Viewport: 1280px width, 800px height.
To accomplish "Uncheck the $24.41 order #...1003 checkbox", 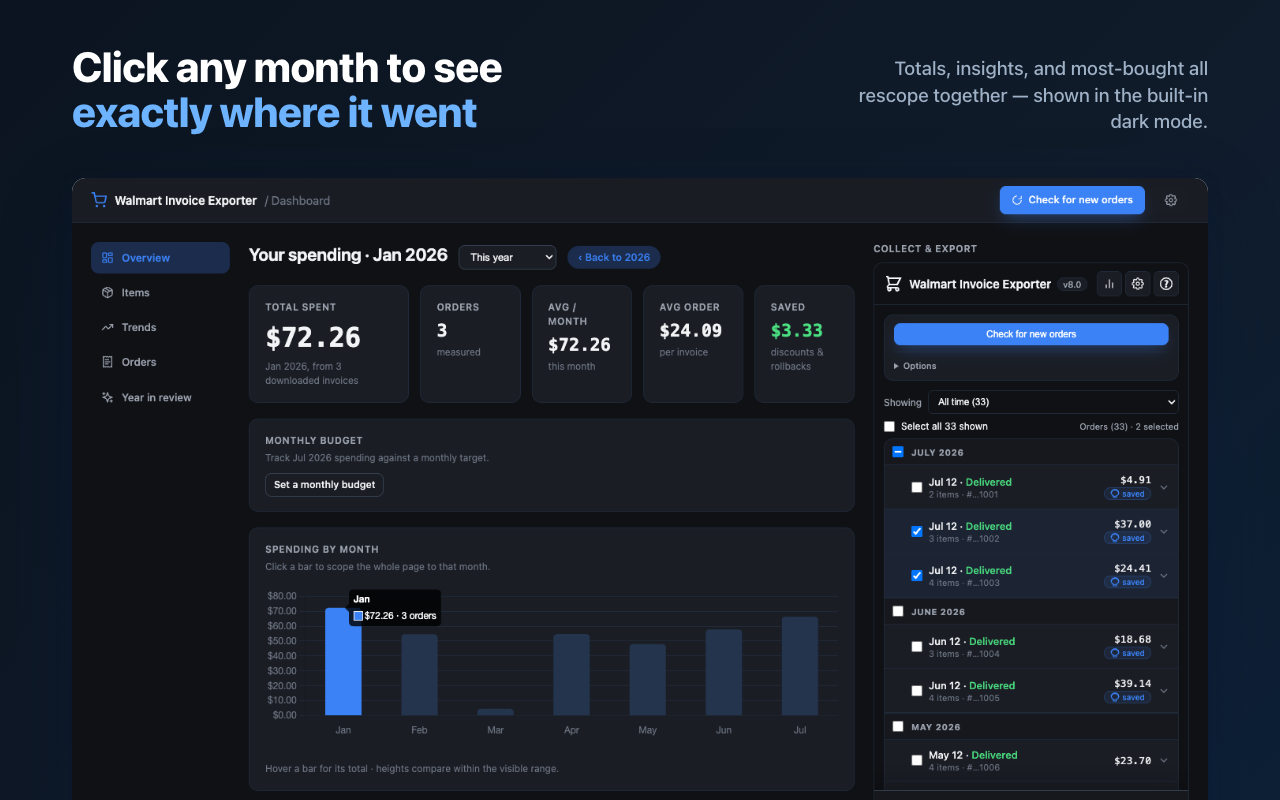I will (x=917, y=576).
